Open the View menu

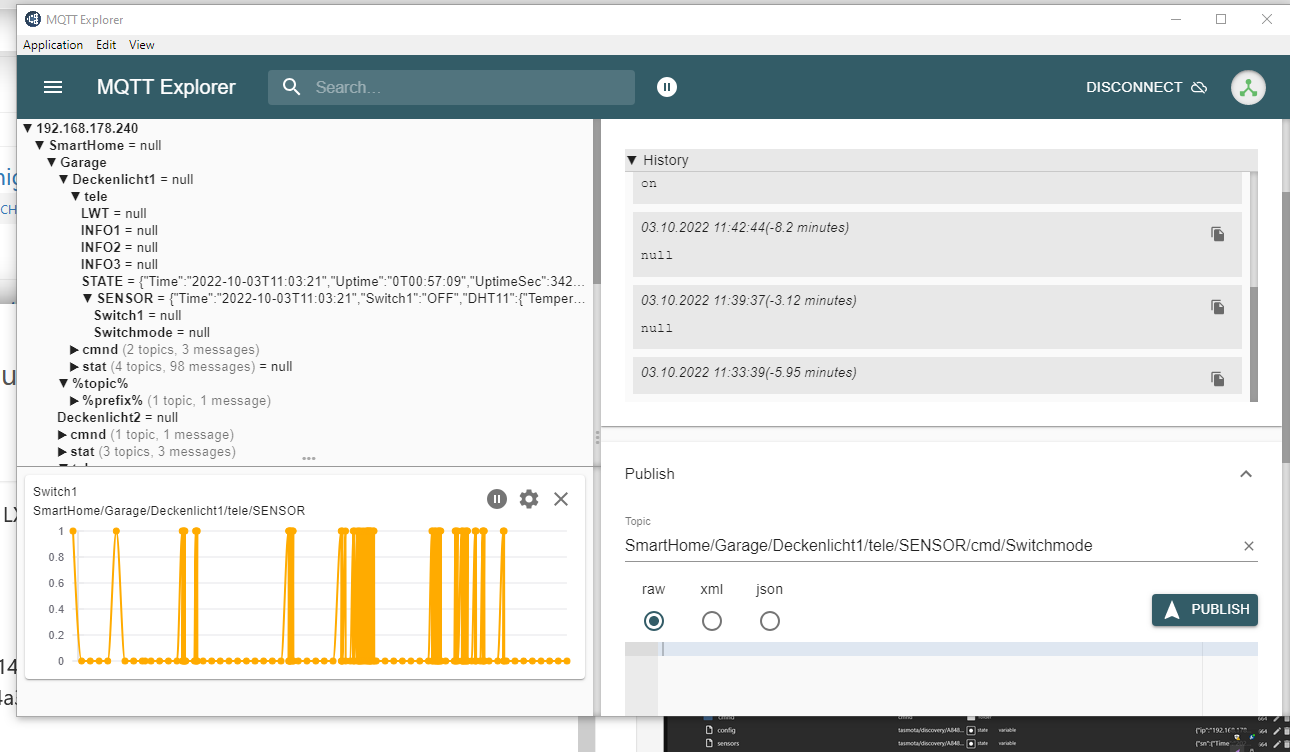pyautogui.click(x=142, y=45)
